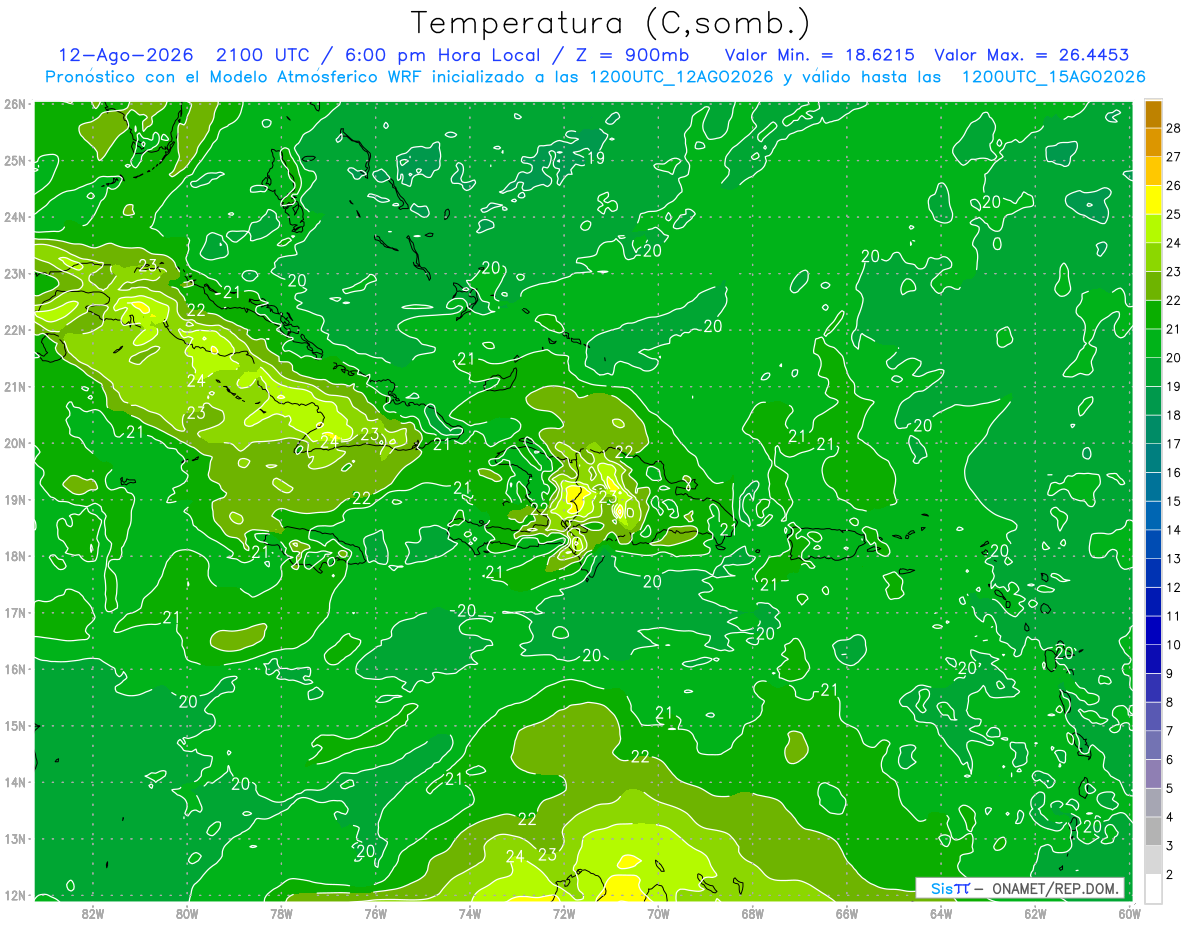Click the 12N latitude axis label
This screenshot has width=1200, height=927.
tap(14, 895)
